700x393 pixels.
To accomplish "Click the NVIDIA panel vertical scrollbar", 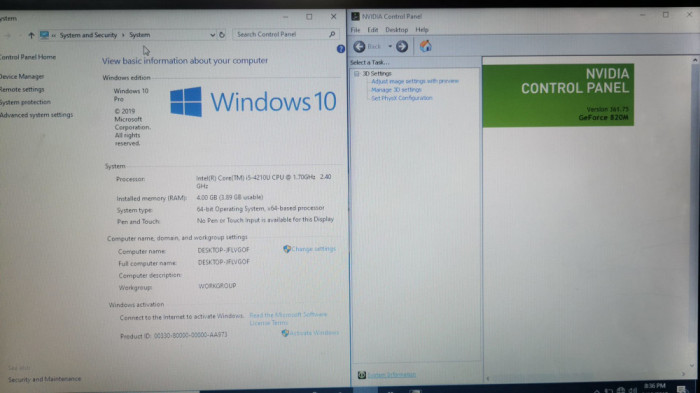I will 695,213.
